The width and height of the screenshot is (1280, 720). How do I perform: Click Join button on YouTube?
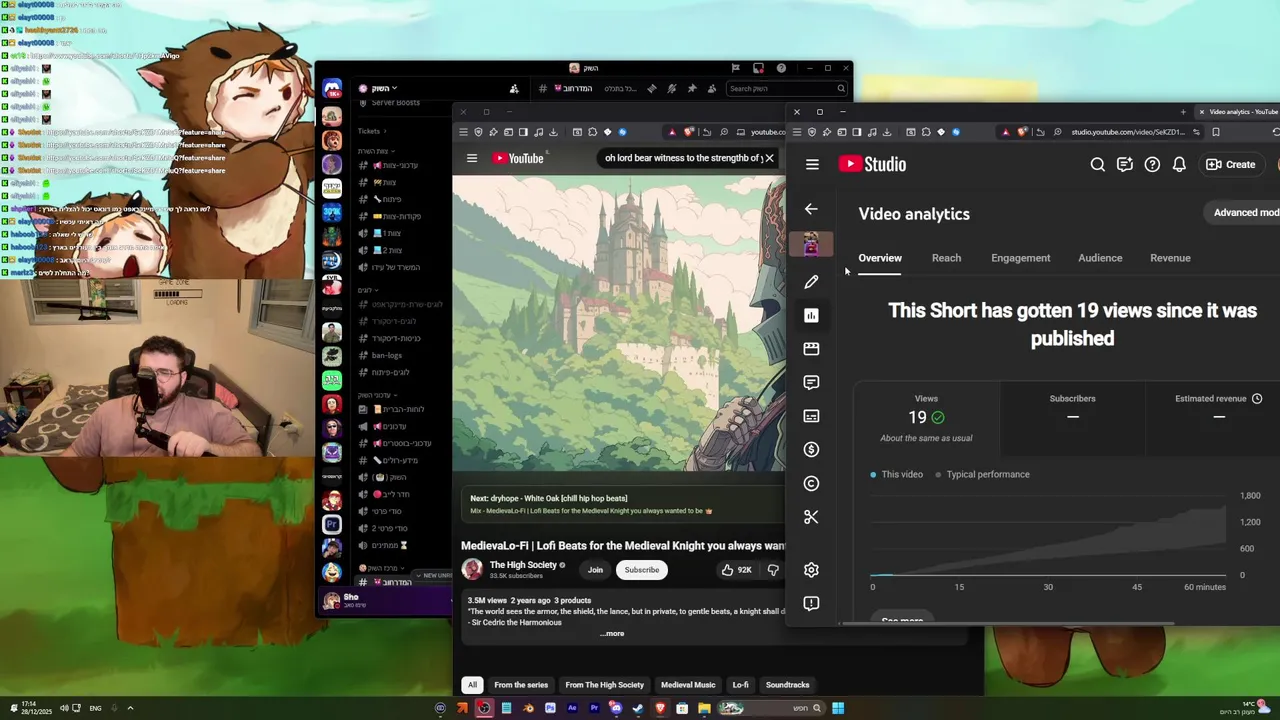tap(595, 570)
